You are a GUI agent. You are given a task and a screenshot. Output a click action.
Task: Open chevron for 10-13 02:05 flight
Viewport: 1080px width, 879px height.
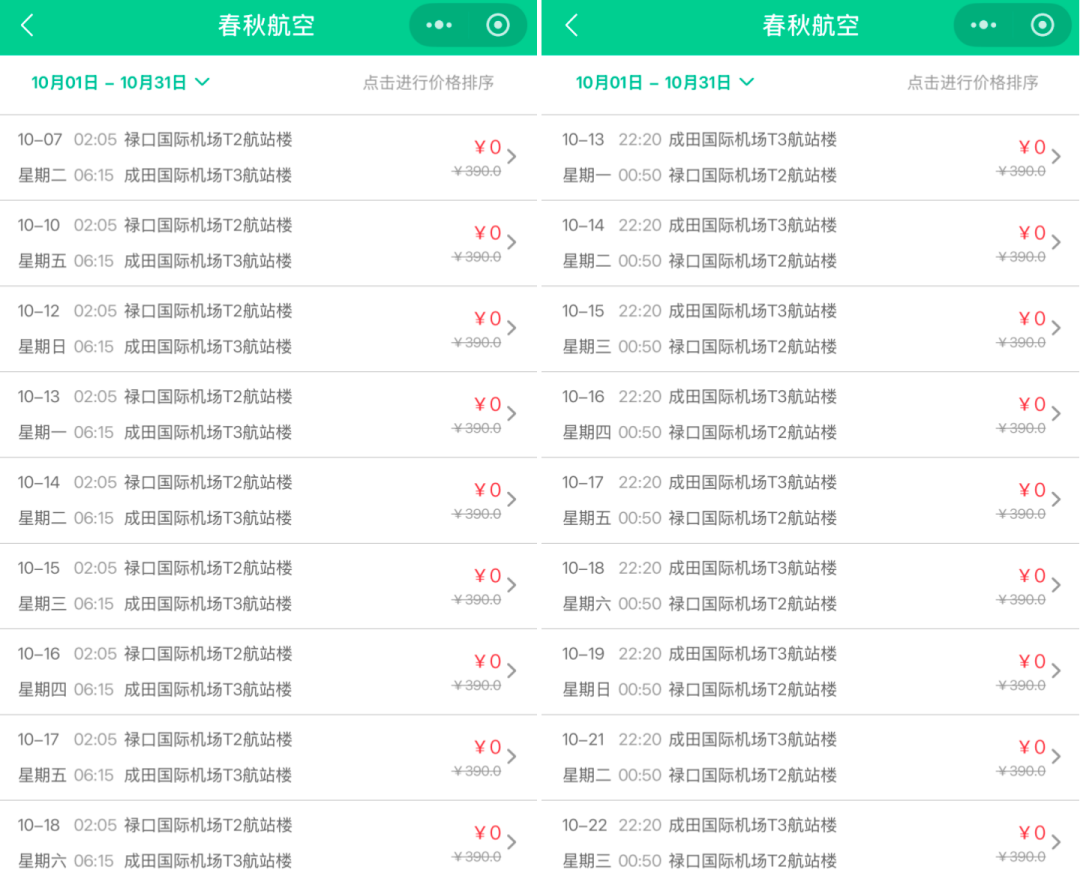coord(512,413)
